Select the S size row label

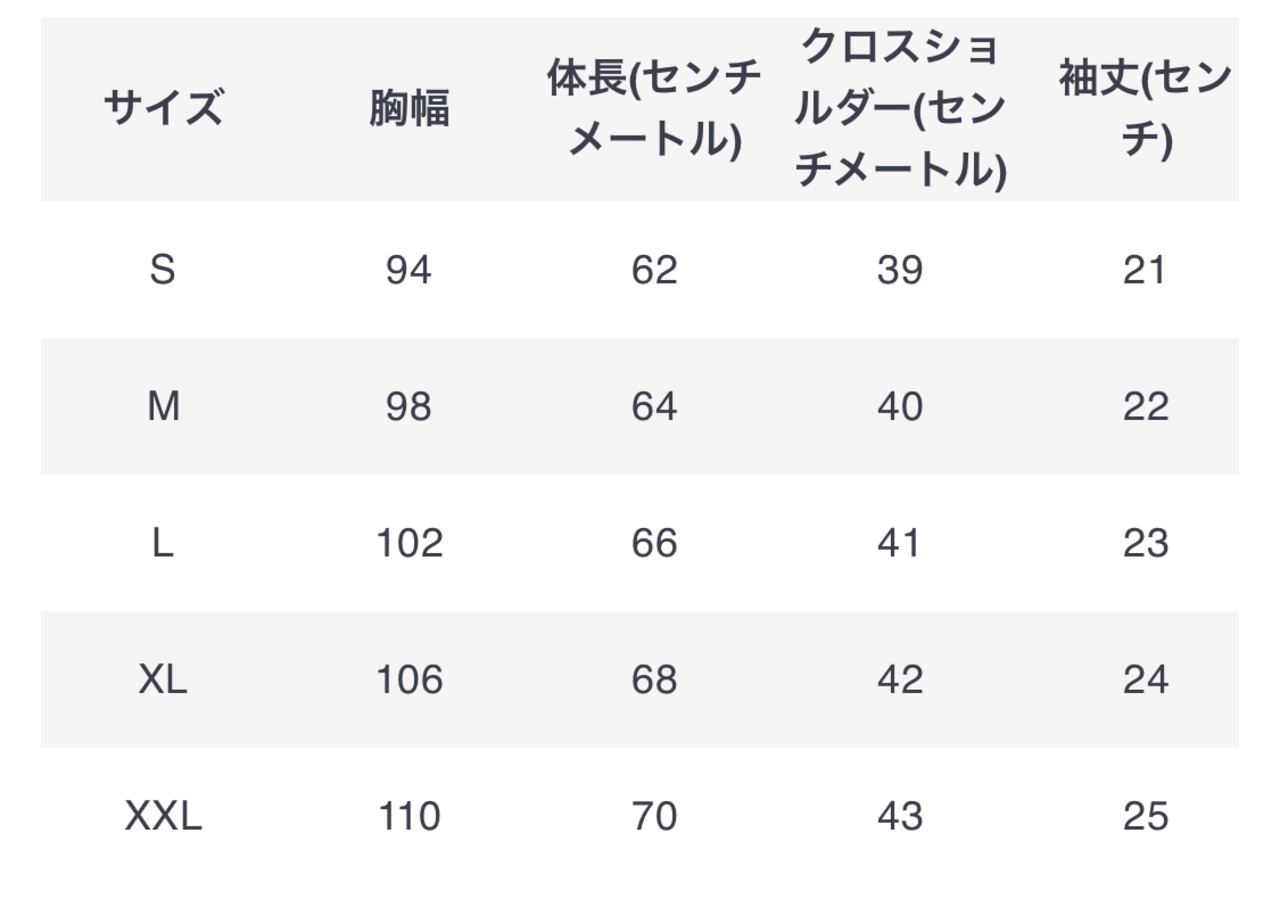pyautogui.click(x=163, y=270)
